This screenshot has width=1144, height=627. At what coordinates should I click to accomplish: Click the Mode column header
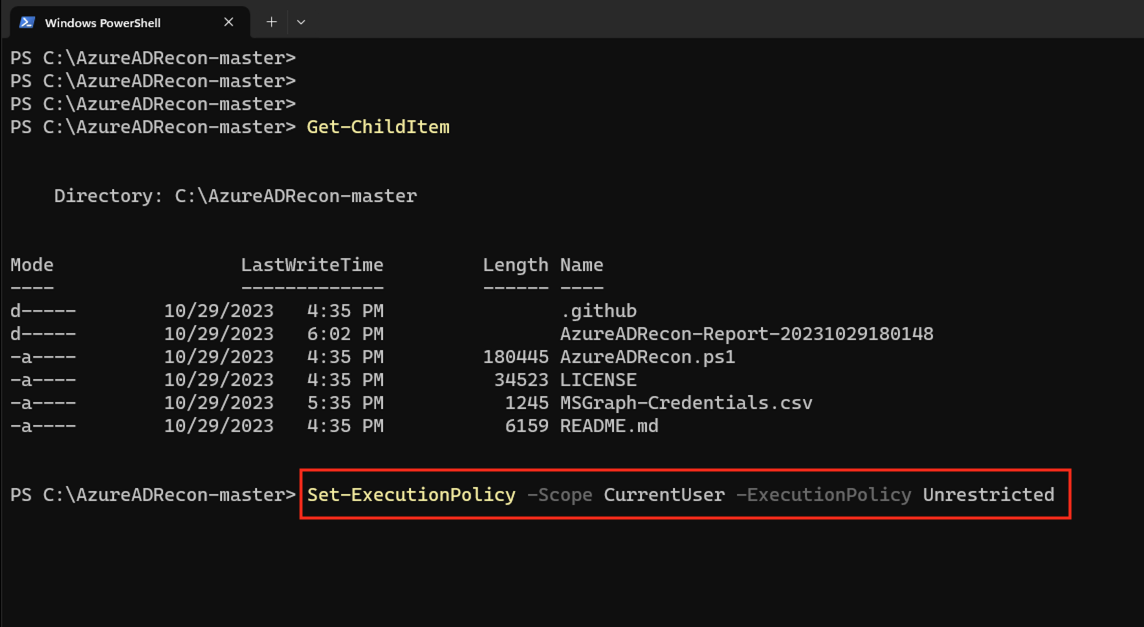(32, 265)
